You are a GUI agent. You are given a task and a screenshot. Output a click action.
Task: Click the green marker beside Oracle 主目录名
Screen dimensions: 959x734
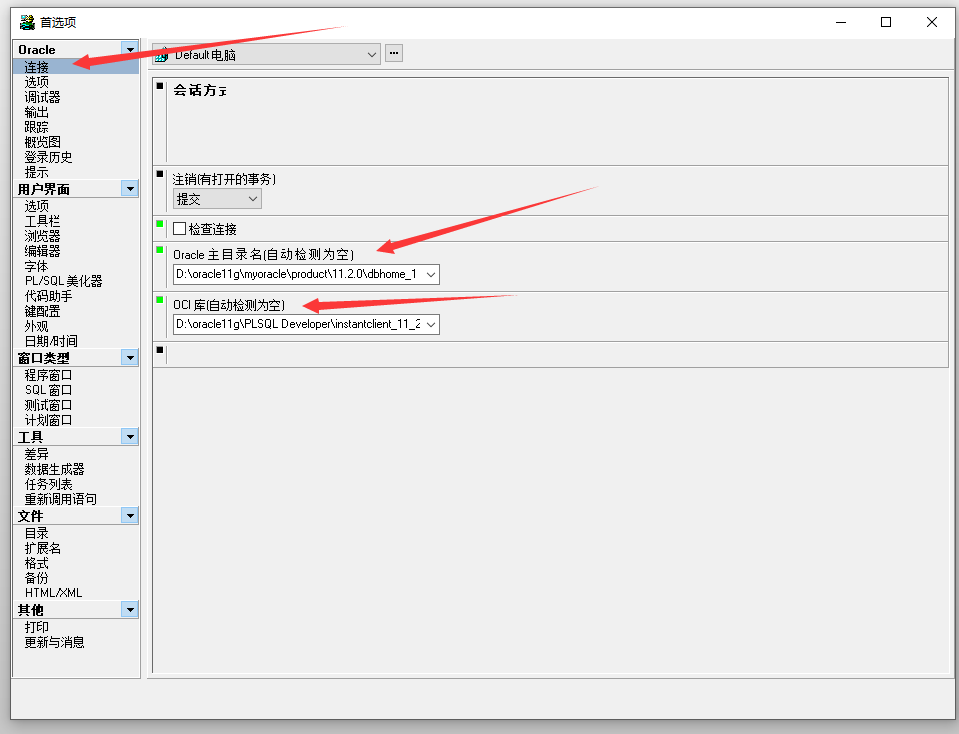click(160, 250)
